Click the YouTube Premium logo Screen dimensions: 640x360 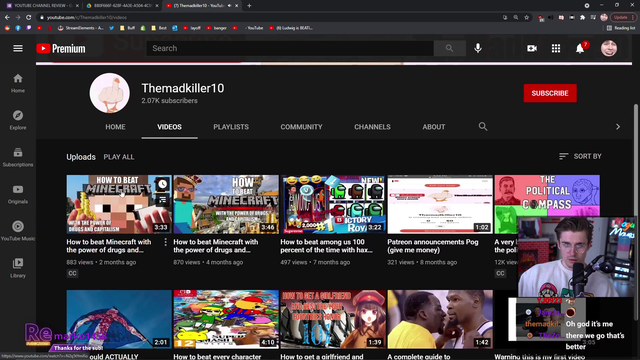[x=61, y=49]
